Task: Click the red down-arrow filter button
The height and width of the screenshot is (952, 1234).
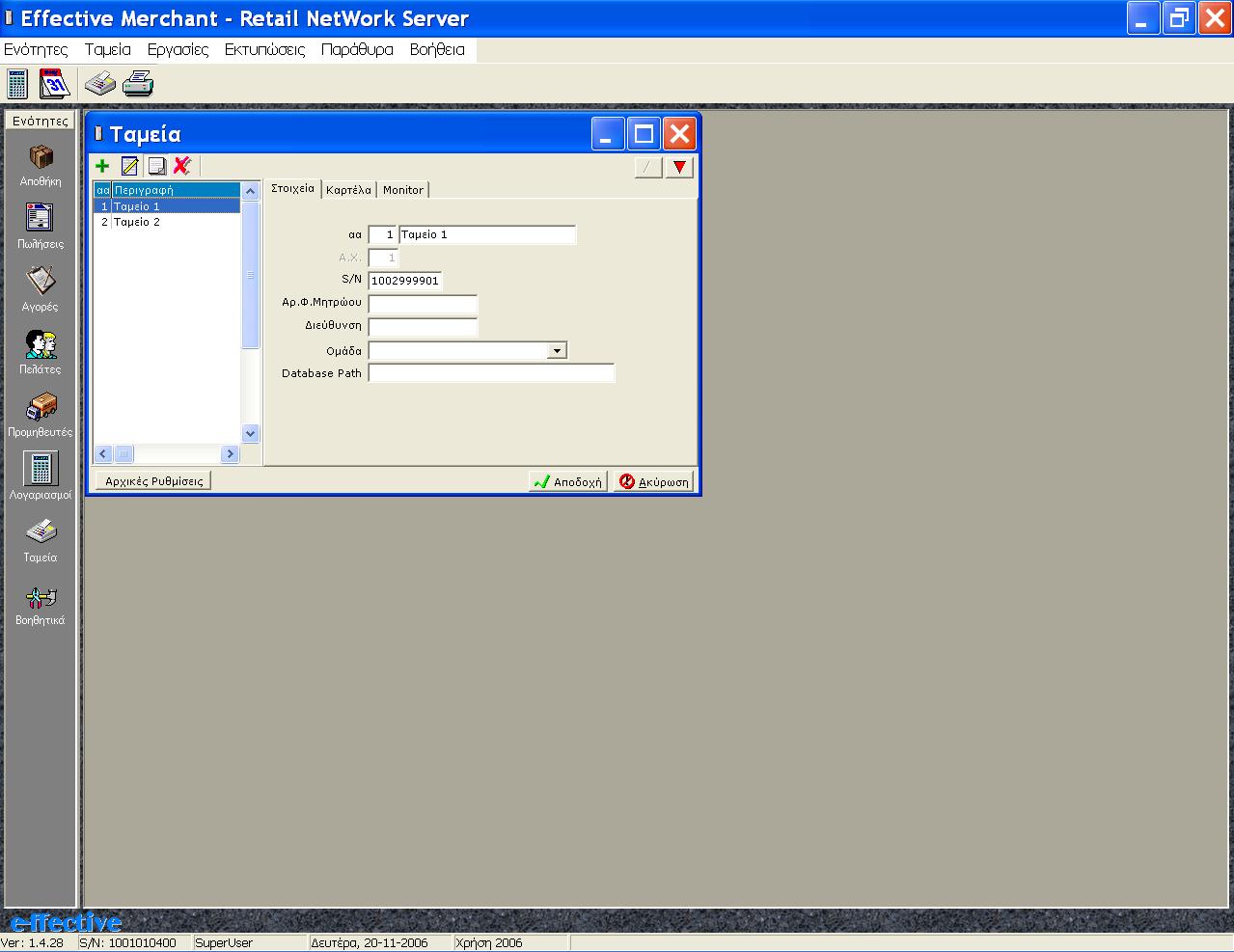Action: tap(680, 167)
